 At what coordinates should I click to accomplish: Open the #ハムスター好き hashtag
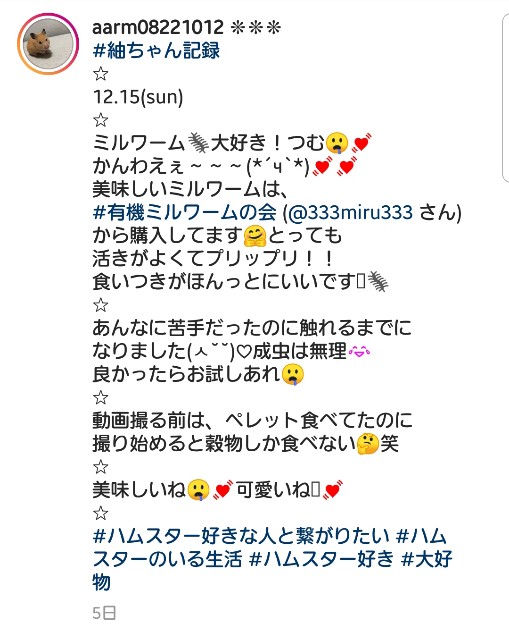click(x=322, y=558)
